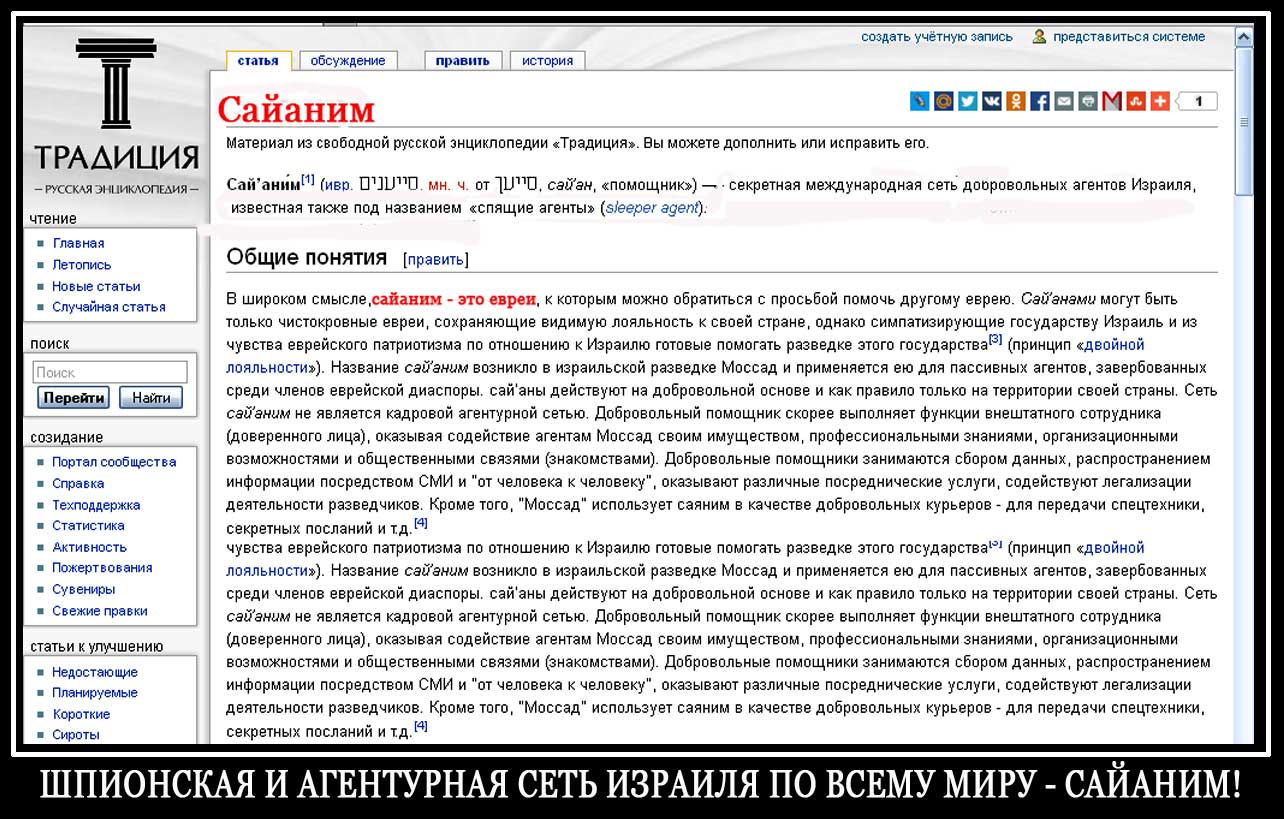Screen dimensions: 1284x819
Task: Click the Сайаним article title
Action: pos(296,109)
